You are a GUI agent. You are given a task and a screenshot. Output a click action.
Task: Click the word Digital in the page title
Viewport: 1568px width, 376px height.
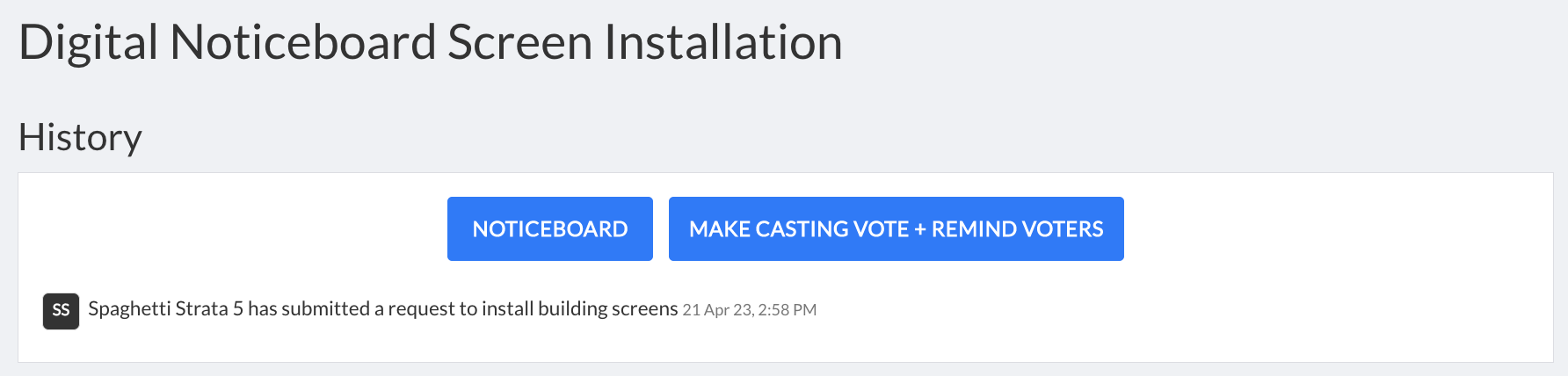89,43
